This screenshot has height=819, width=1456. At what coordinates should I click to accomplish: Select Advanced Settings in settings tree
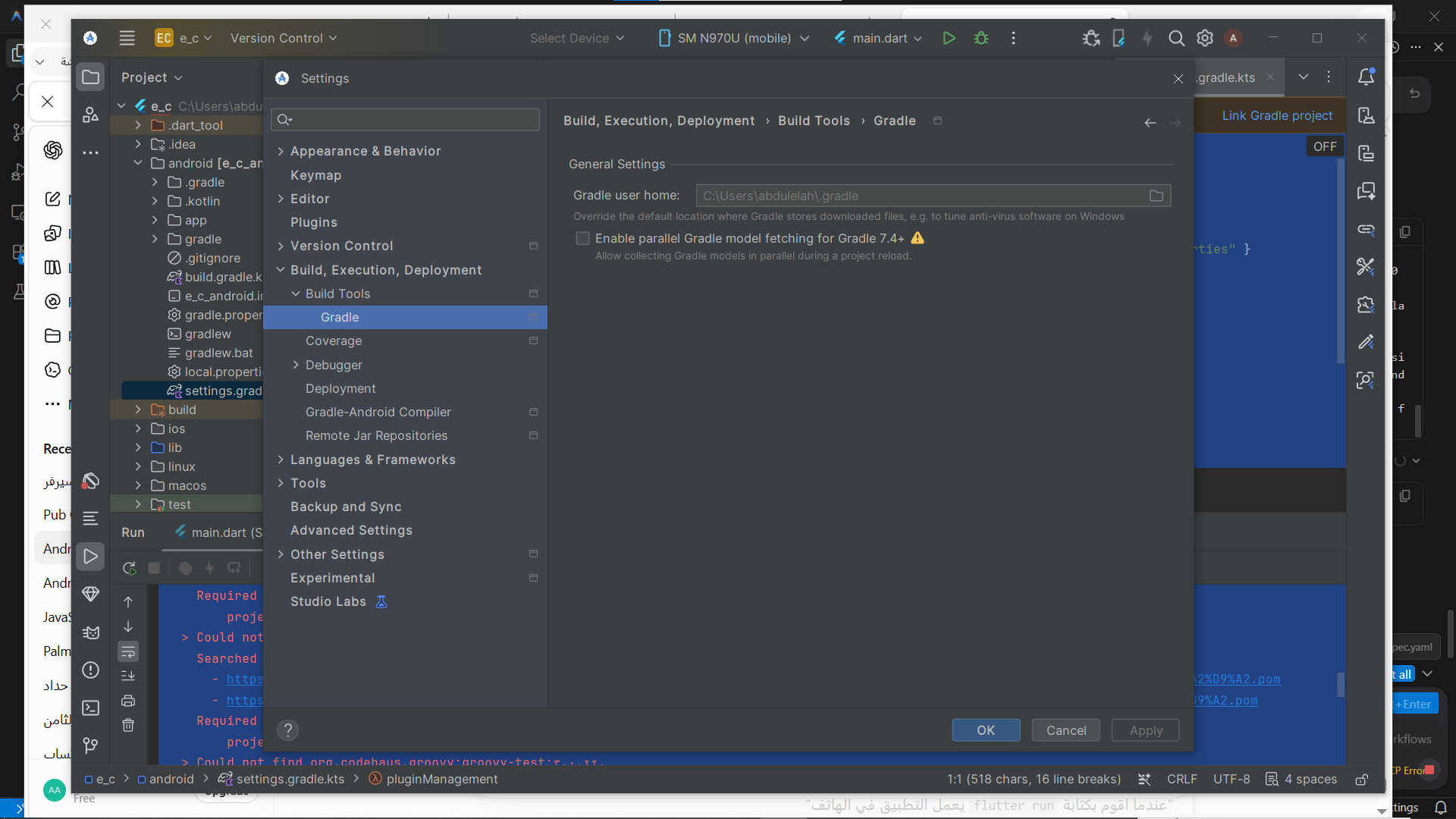351,530
